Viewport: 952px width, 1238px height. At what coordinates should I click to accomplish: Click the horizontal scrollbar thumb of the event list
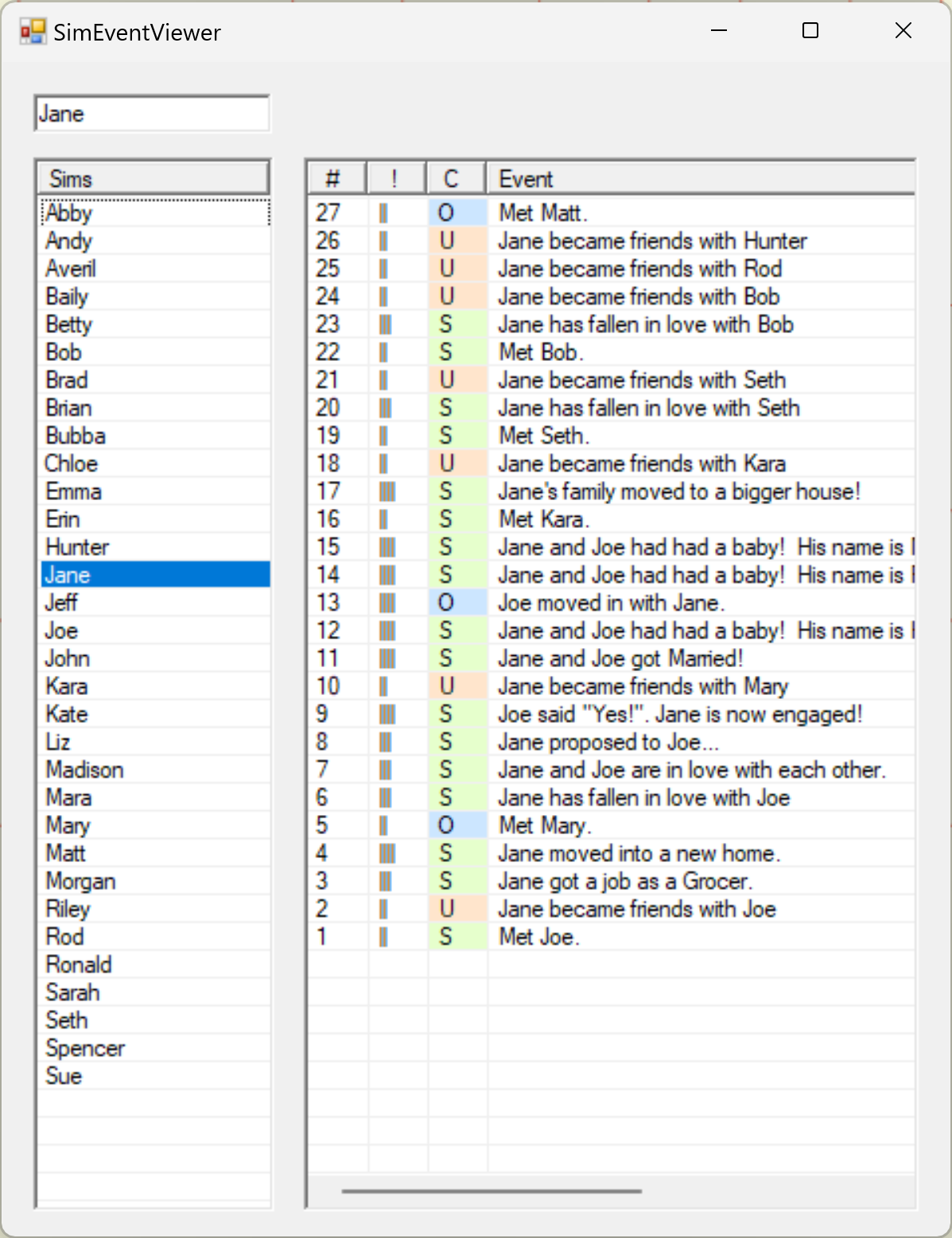coord(492,1191)
